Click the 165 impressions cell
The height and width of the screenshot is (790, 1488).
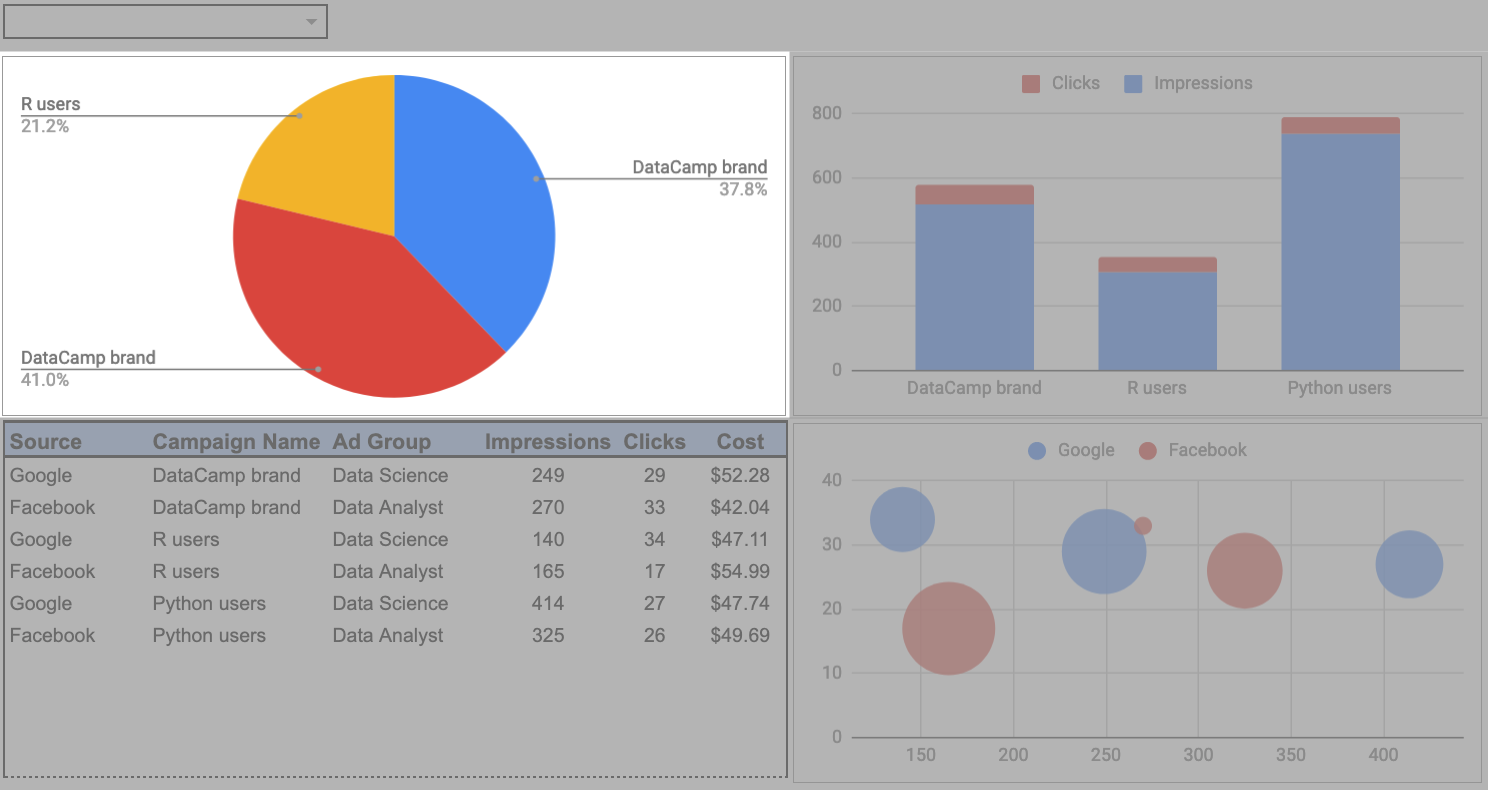click(548, 572)
